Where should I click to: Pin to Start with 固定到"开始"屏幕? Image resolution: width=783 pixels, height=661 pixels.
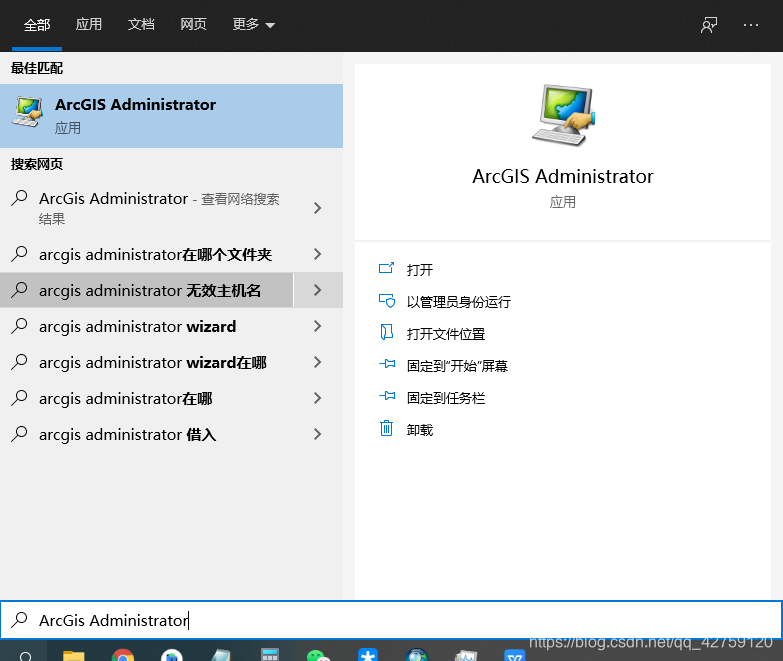tap(457, 365)
